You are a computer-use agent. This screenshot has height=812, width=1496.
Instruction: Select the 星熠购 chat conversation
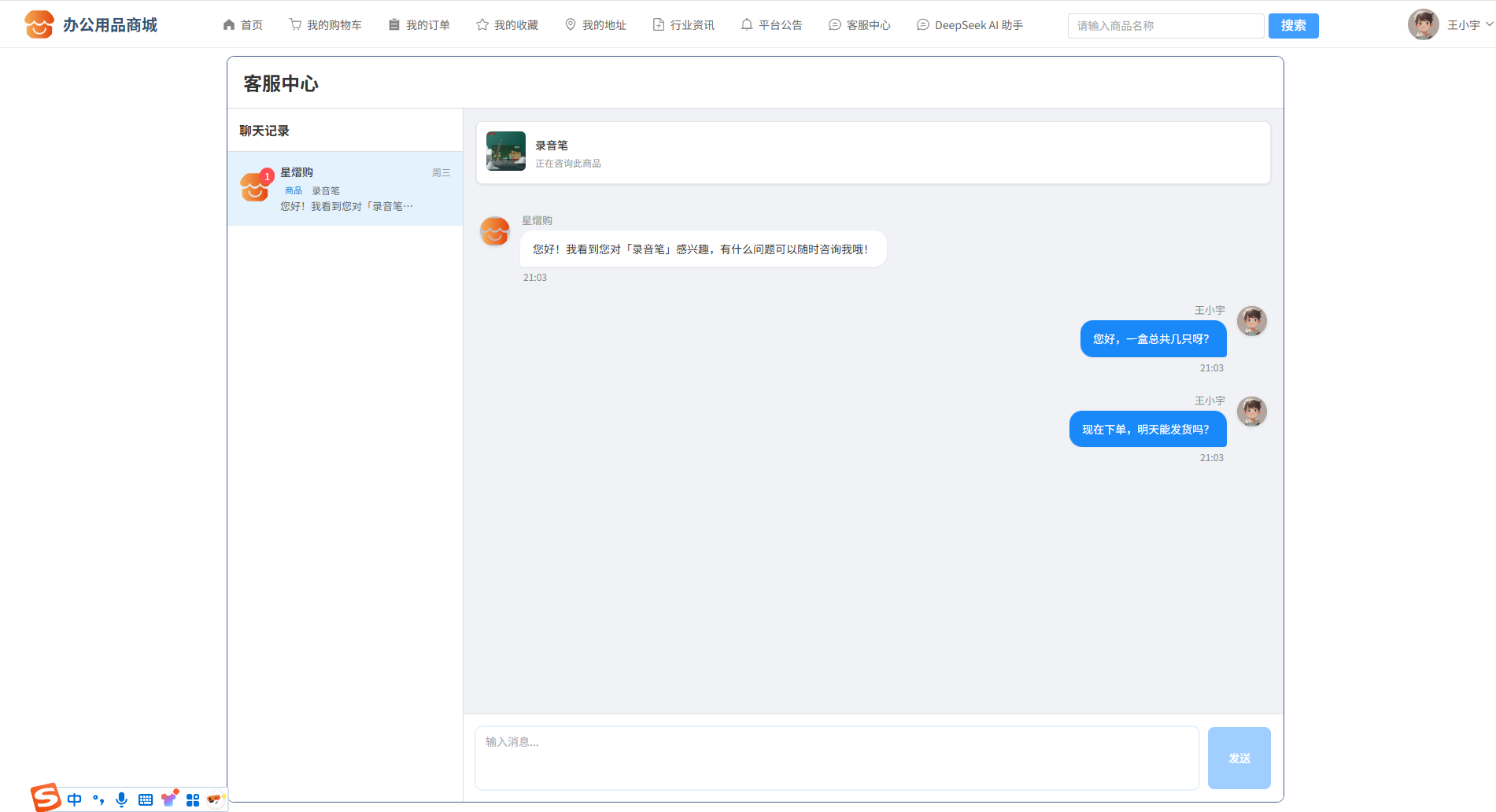click(x=345, y=189)
